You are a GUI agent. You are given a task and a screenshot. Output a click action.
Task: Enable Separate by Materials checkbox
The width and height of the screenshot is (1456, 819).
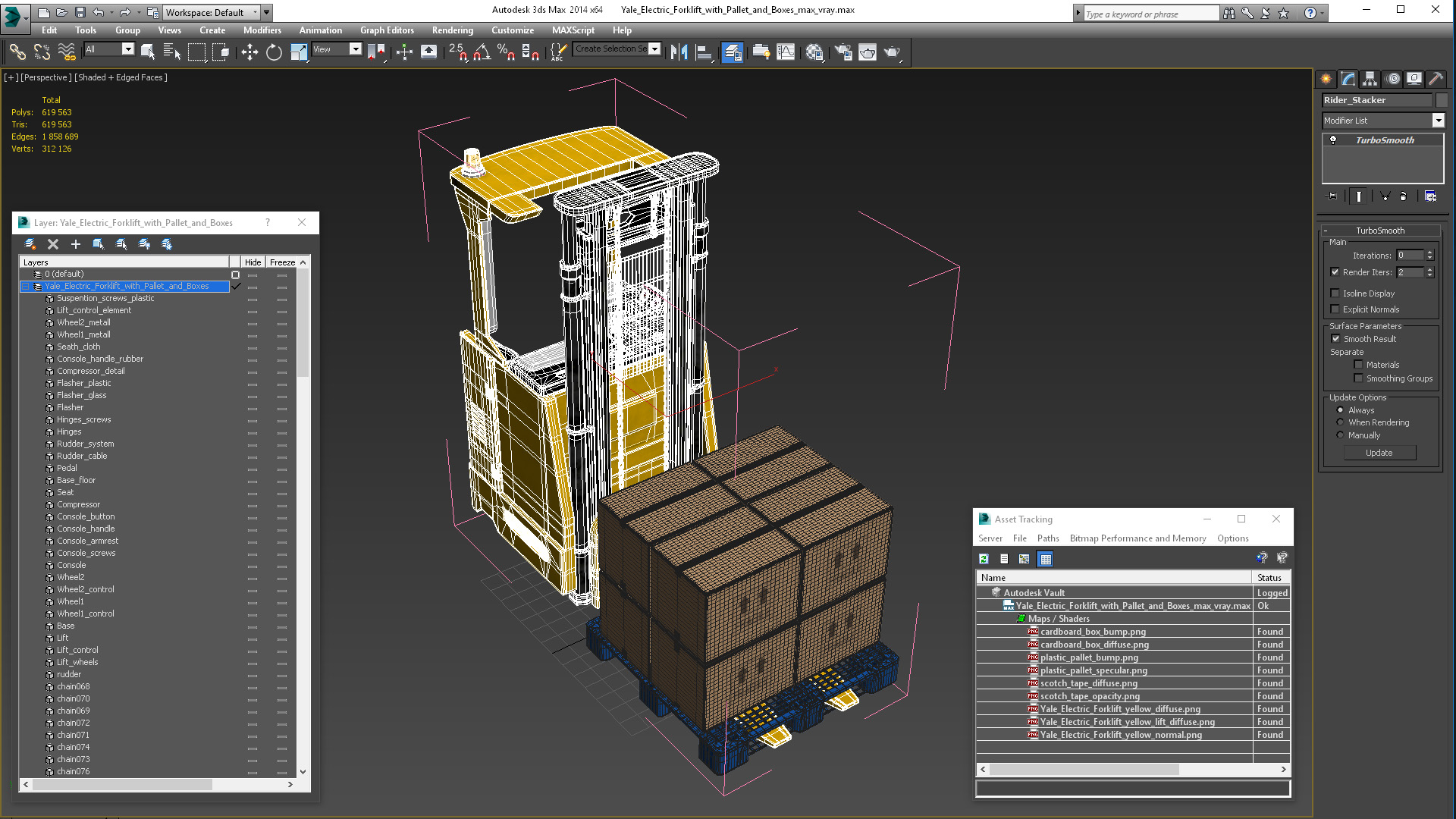pyautogui.click(x=1358, y=365)
